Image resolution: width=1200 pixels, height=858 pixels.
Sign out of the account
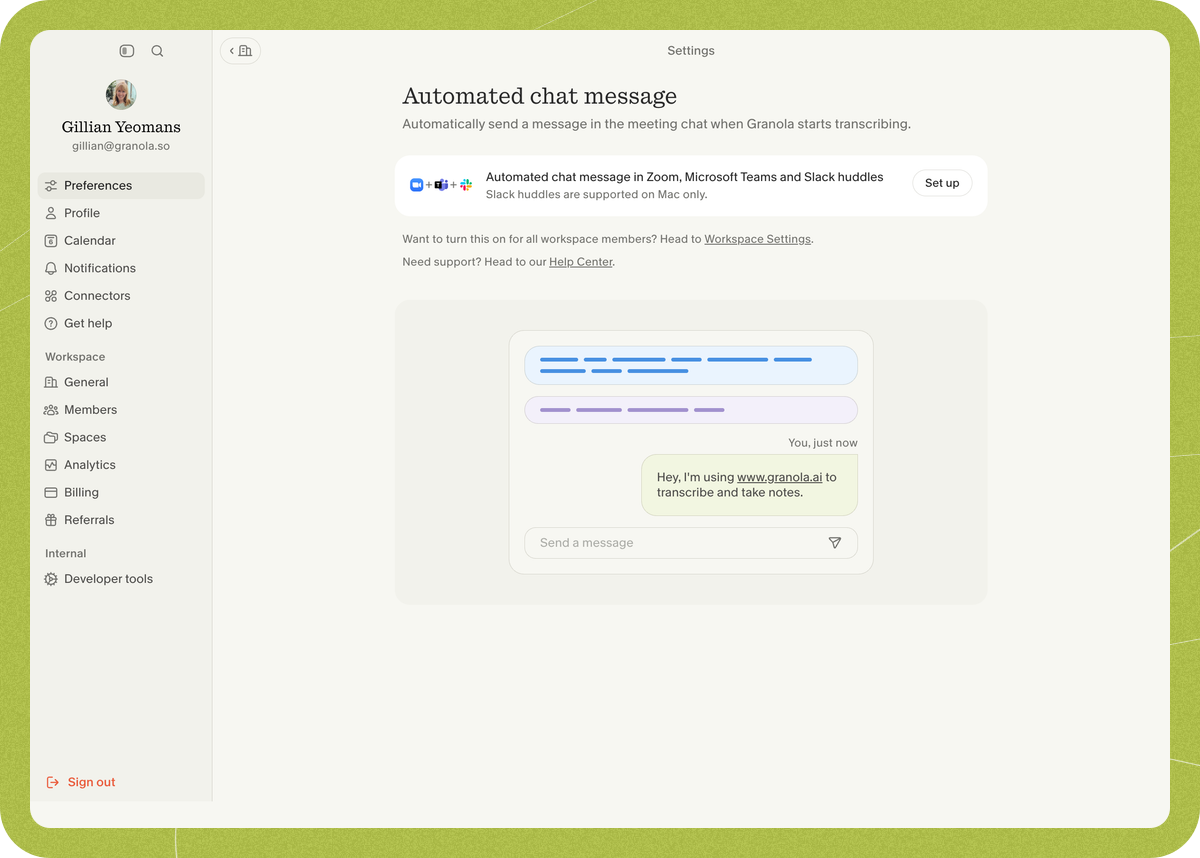click(x=81, y=782)
